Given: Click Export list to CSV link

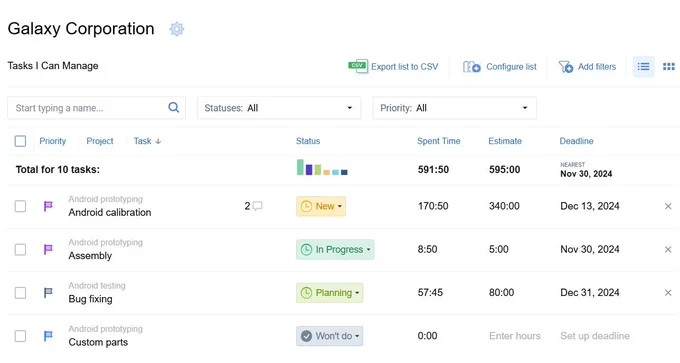Looking at the screenshot, I should 405,67.
